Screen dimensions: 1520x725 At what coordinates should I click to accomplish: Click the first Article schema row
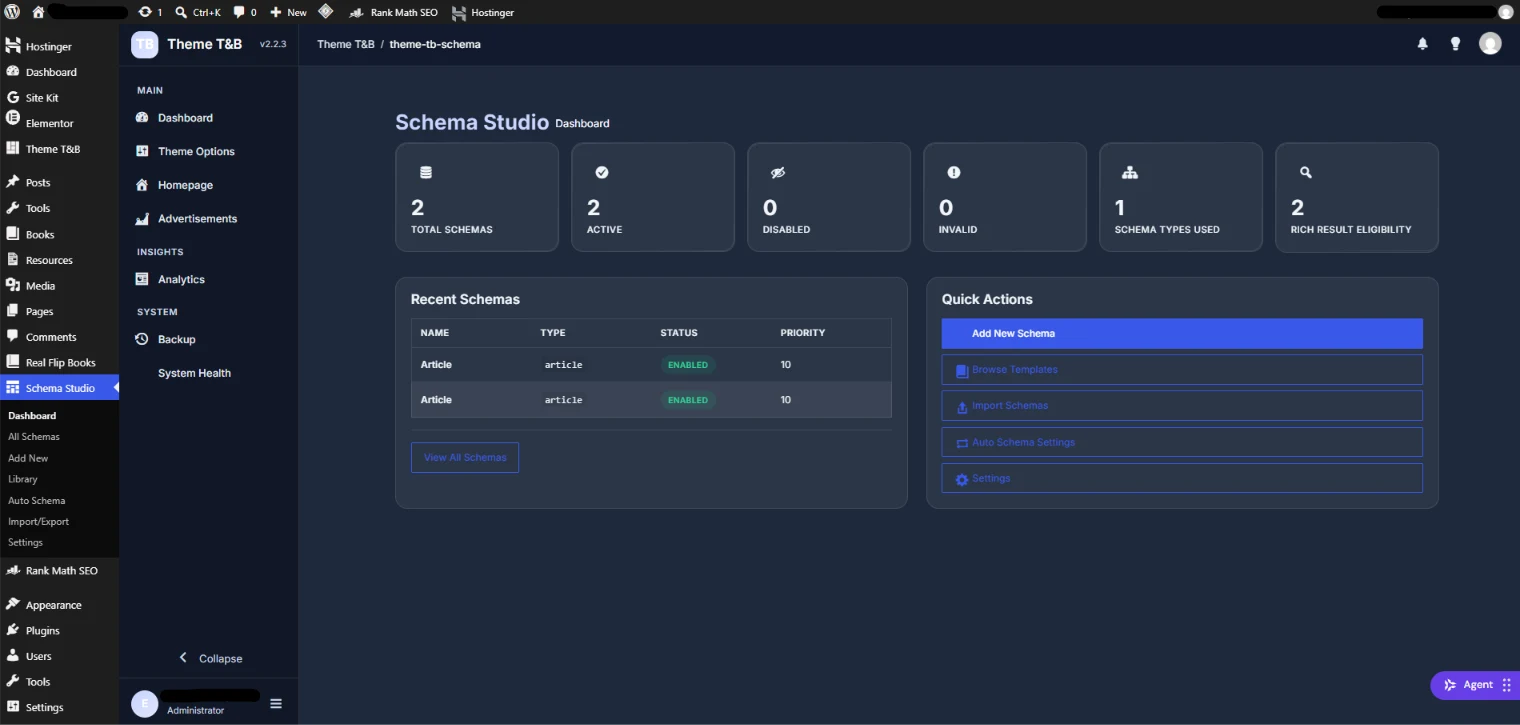click(x=651, y=365)
